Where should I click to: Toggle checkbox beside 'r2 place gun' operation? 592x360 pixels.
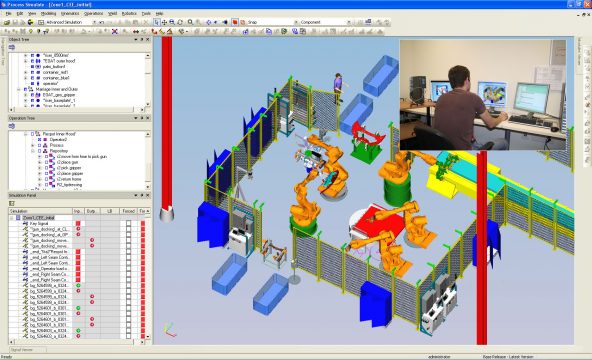tap(46, 162)
